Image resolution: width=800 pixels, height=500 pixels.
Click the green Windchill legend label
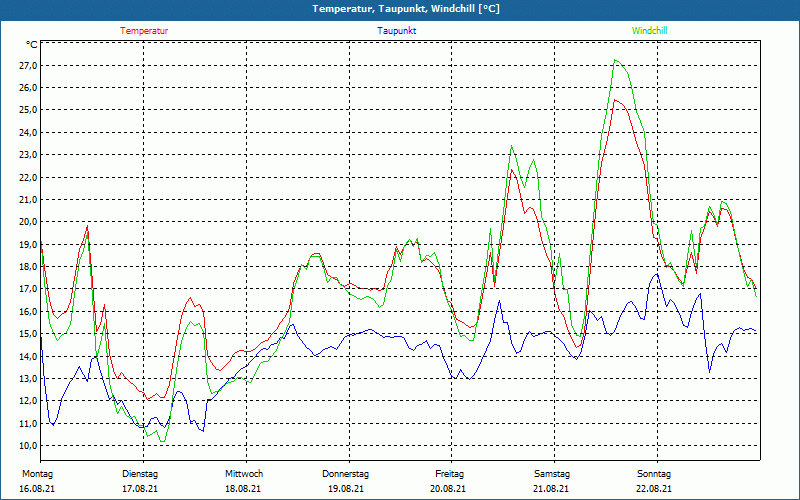pyautogui.click(x=649, y=31)
